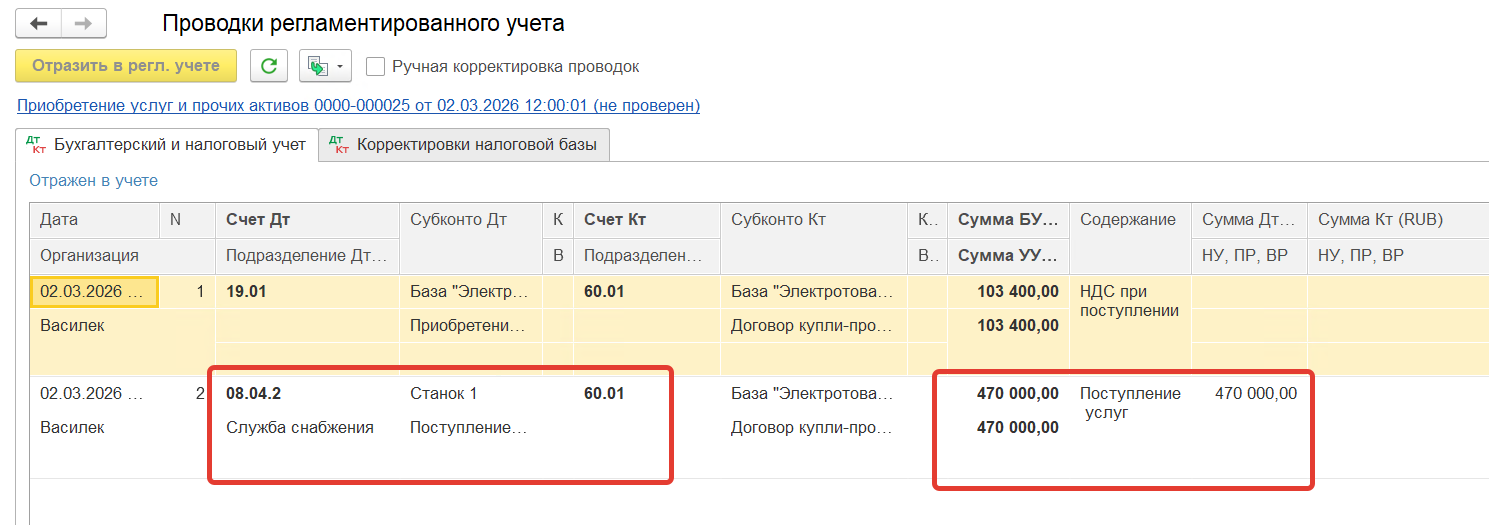Click the 'Сумма Кт (RUB)' column header
1489x525 pixels.
coord(1398,220)
